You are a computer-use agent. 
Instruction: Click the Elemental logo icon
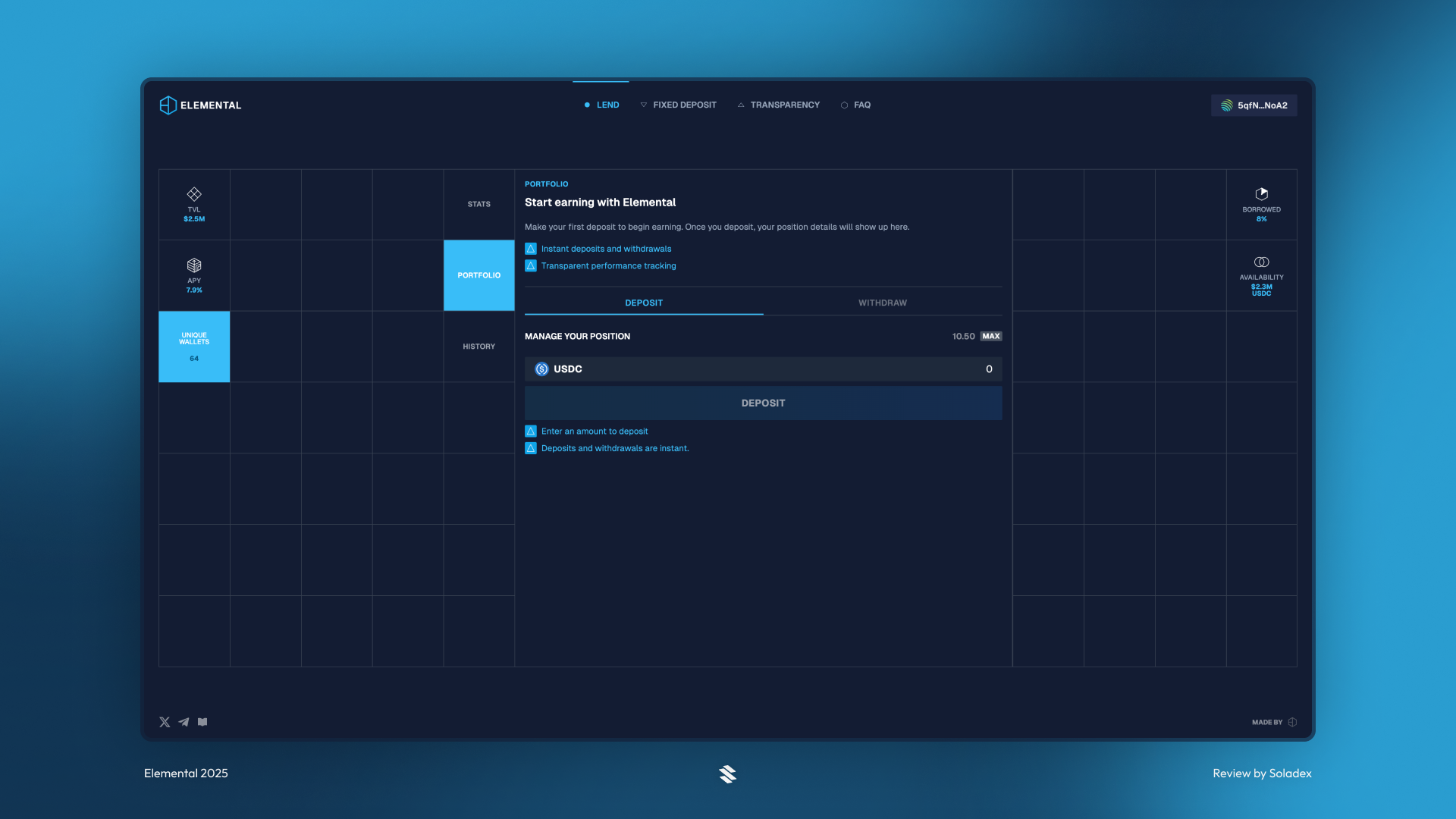pos(167,105)
